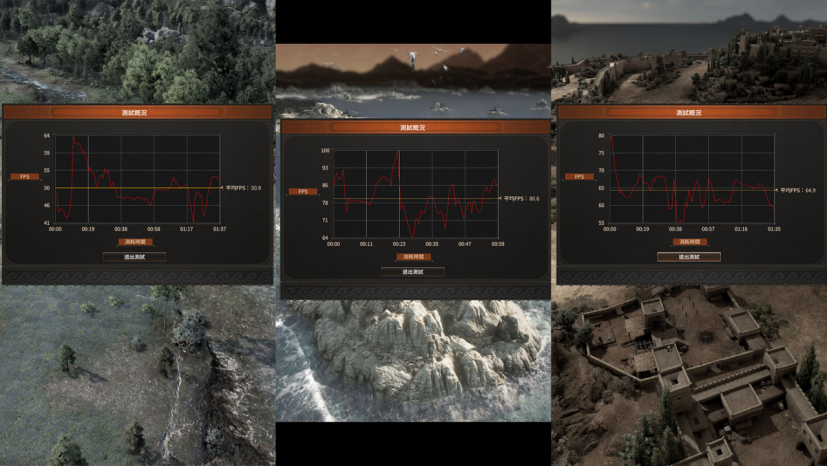Screen dimensions: 828x466
Task: Click the 01:37 time label in left chart
Action: click(219, 229)
